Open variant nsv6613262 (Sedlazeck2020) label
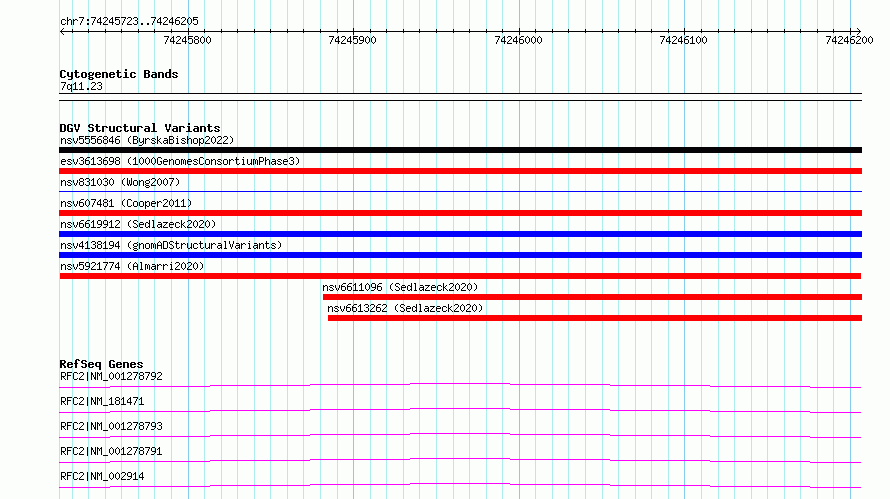This screenshot has height=499, width=890. click(x=405, y=308)
